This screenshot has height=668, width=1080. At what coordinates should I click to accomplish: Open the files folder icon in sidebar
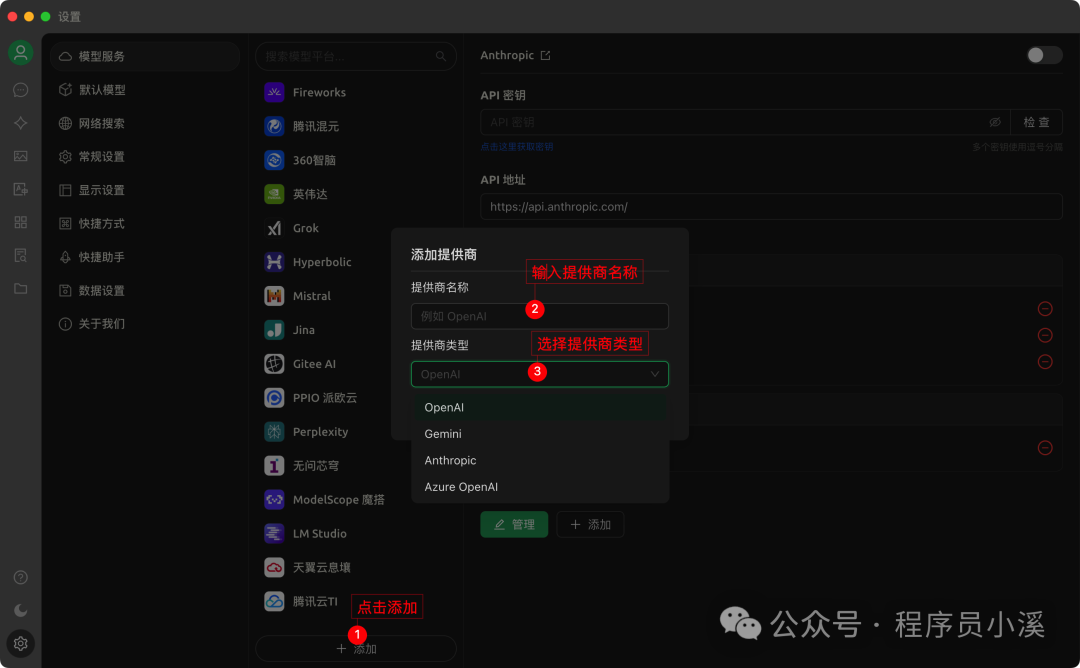[21, 289]
